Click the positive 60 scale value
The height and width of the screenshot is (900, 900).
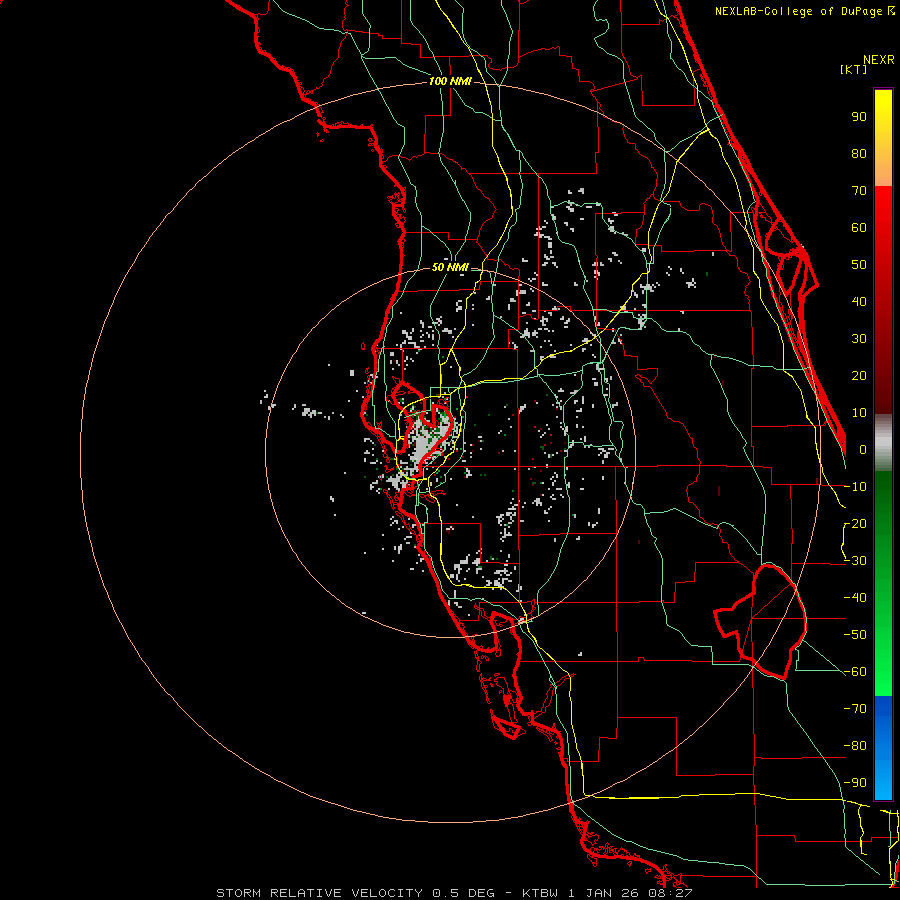859,227
